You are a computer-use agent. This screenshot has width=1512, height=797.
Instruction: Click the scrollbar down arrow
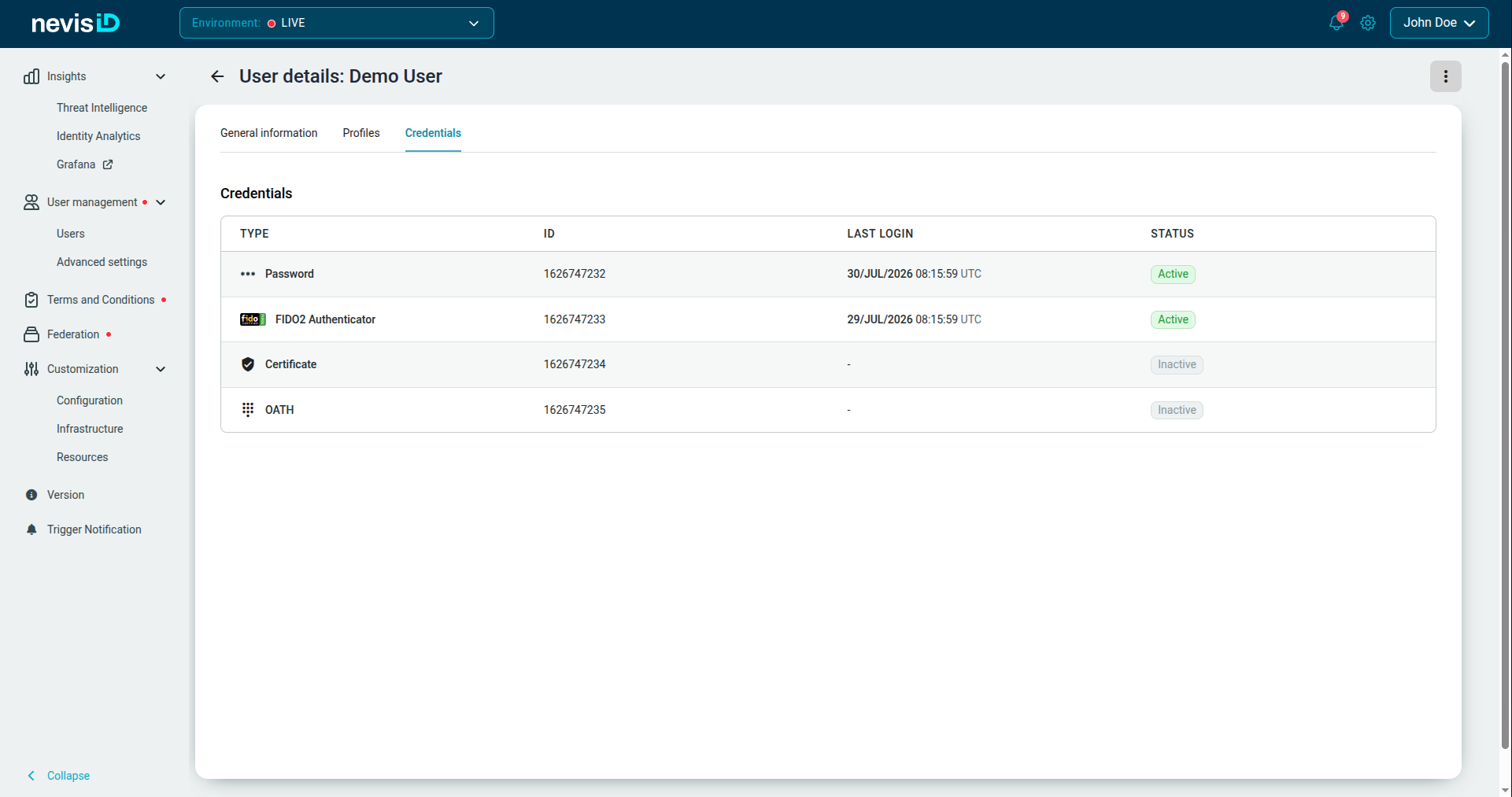coord(1505,791)
